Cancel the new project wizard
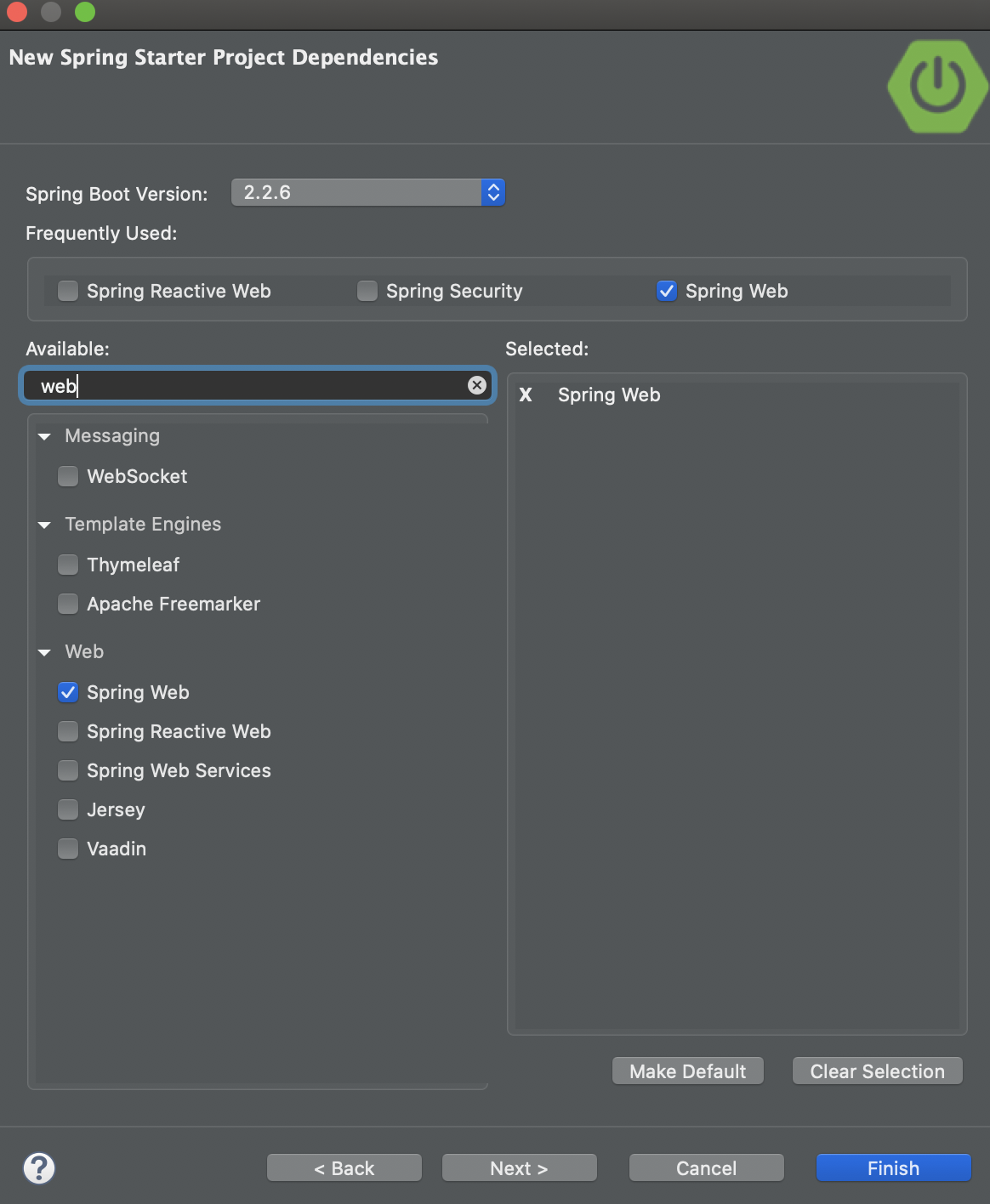This screenshot has height=1204, width=990. coord(707,1168)
